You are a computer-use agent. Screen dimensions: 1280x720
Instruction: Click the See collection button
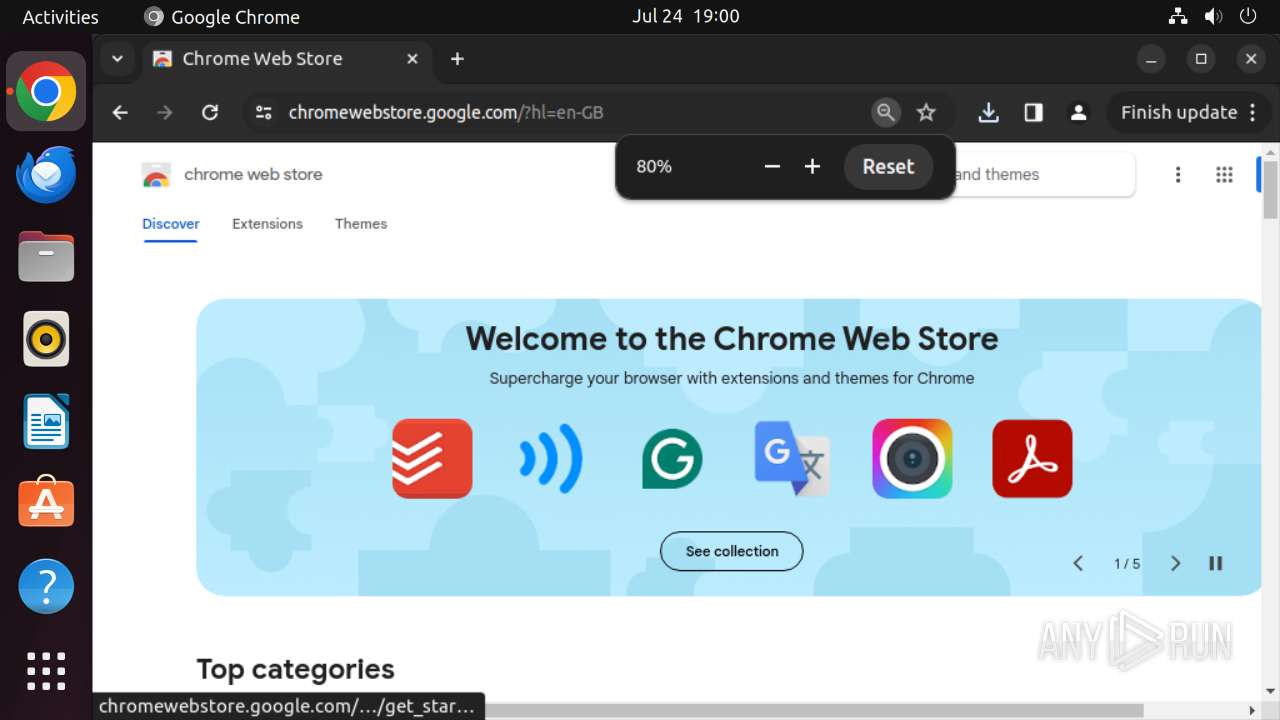point(732,551)
